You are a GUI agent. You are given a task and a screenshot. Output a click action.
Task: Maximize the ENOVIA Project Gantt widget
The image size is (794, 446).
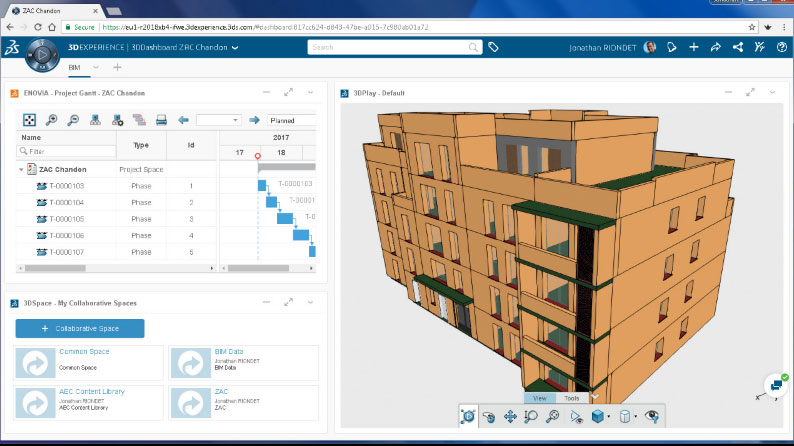coord(288,92)
